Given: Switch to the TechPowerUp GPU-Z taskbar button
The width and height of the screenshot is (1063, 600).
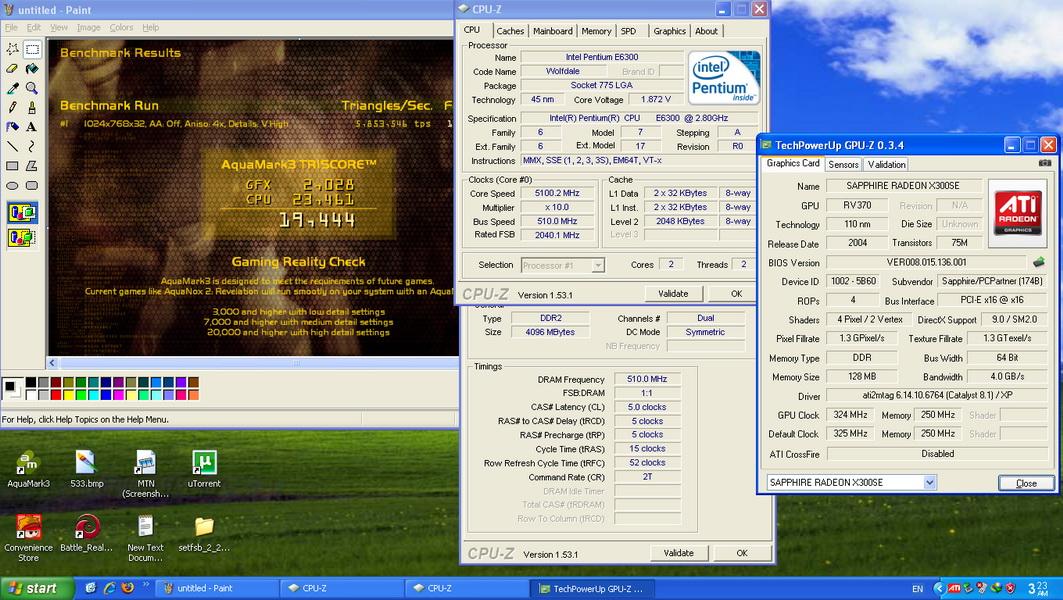Looking at the screenshot, I should 593,588.
